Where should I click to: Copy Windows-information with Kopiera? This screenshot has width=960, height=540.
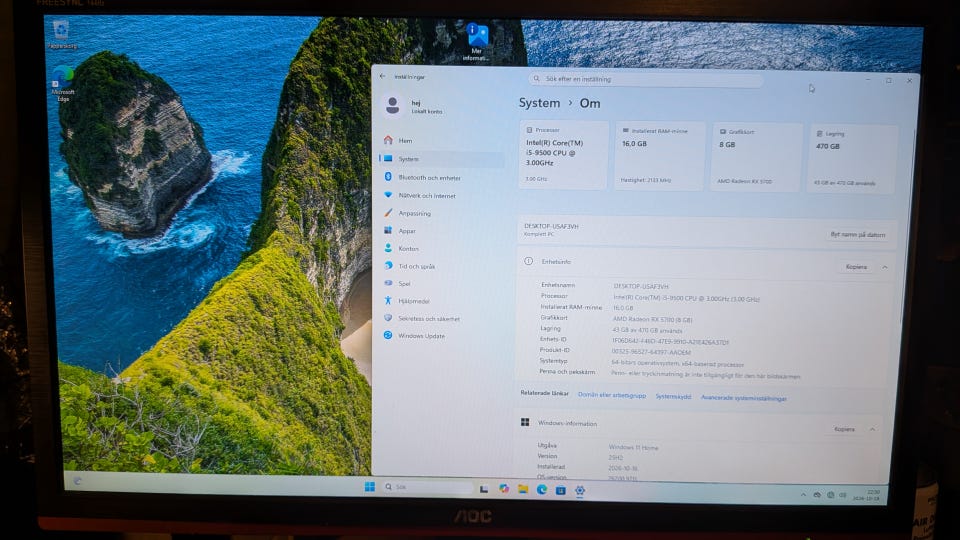tap(844, 429)
